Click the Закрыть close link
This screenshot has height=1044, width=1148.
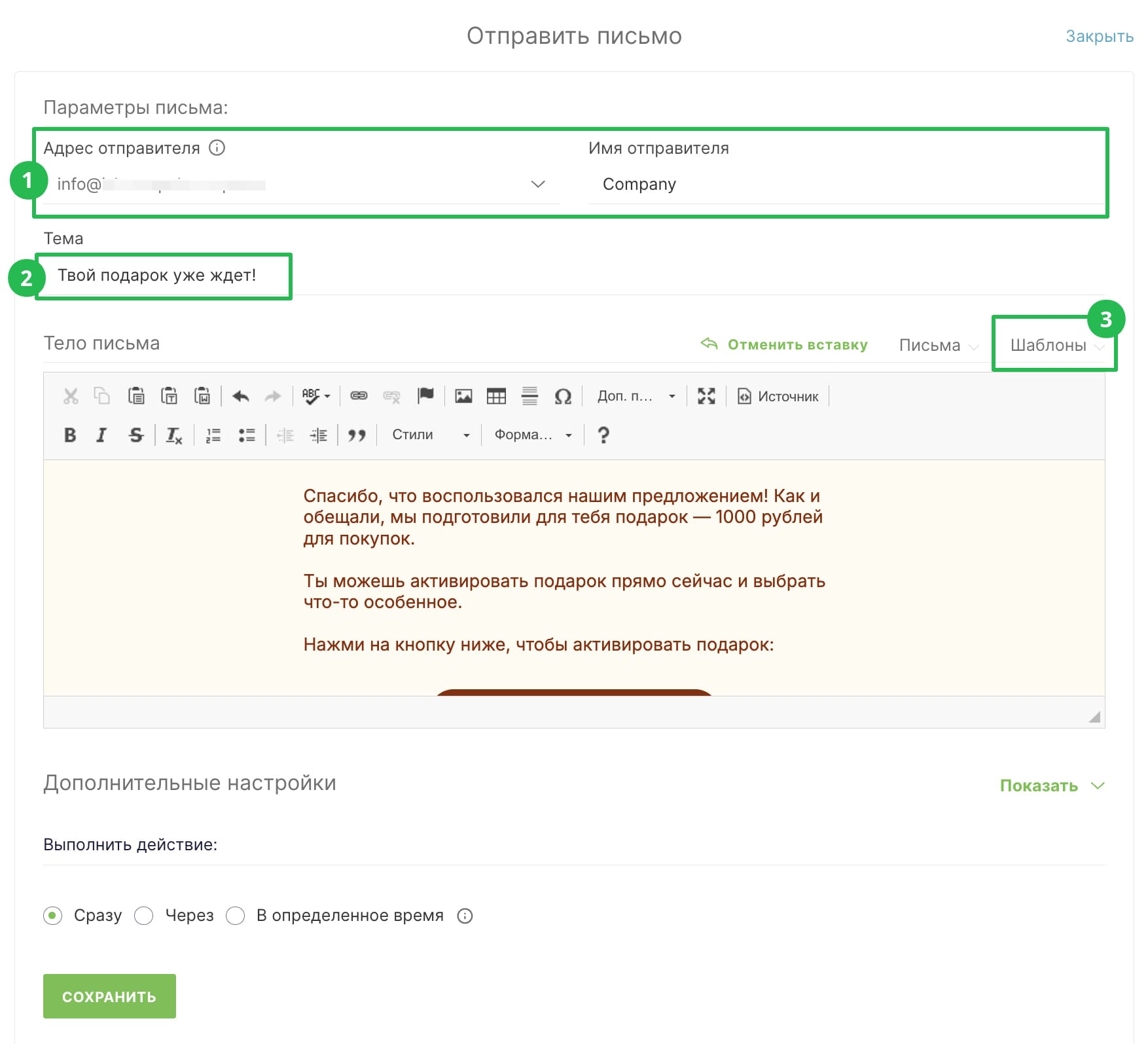[x=1100, y=36]
